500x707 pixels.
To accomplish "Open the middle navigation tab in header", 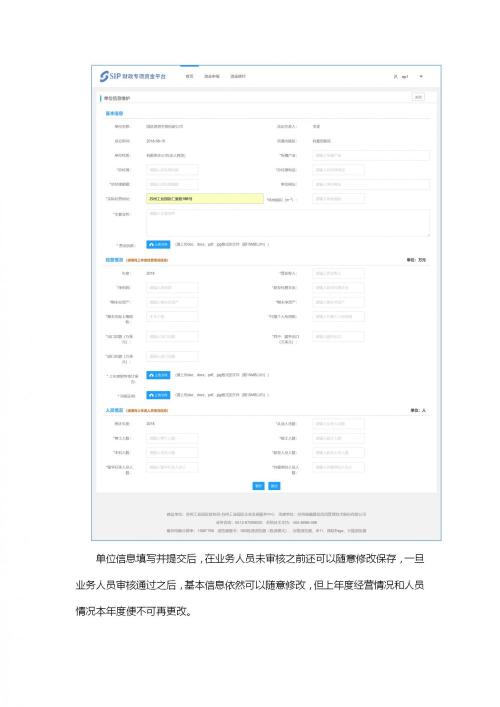I will pyautogui.click(x=212, y=76).
